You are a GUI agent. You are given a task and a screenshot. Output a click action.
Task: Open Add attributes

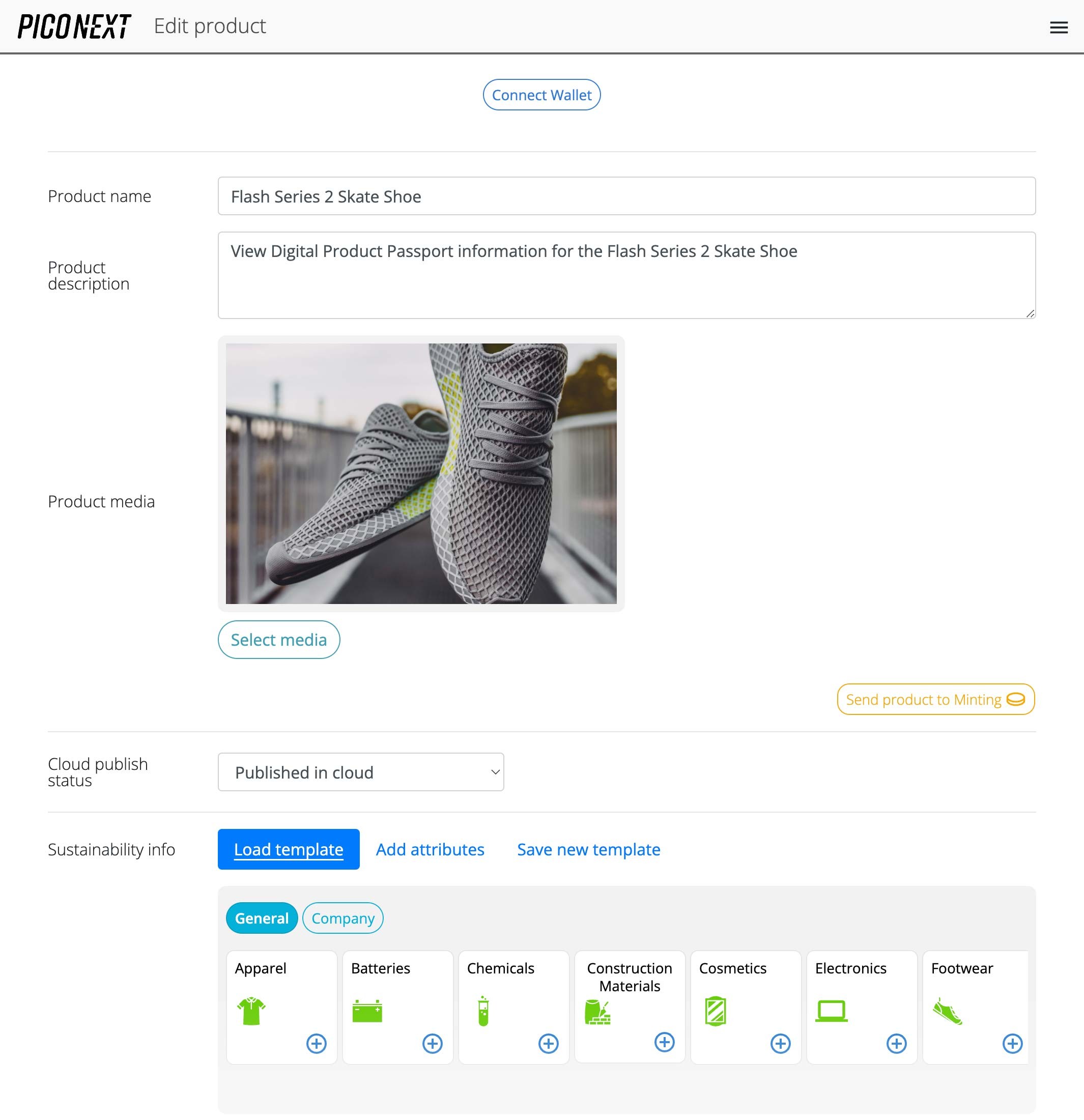[430, 849]
